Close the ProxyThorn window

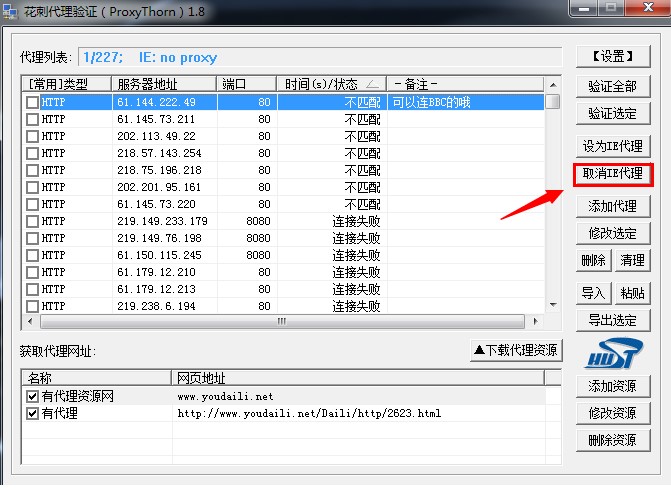pyautogui.click(x=647, y=8)
